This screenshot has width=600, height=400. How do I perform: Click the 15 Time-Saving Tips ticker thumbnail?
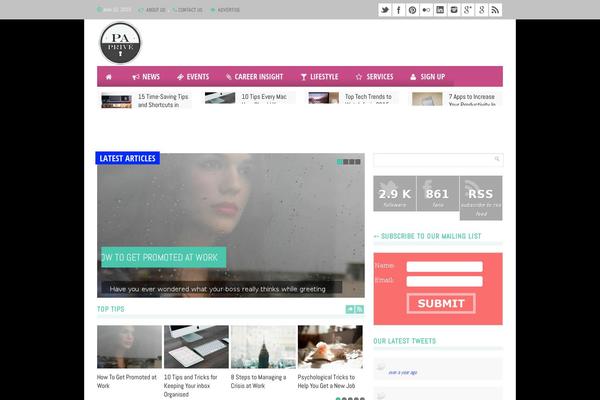pyautogui.click(x=116, y=100)
